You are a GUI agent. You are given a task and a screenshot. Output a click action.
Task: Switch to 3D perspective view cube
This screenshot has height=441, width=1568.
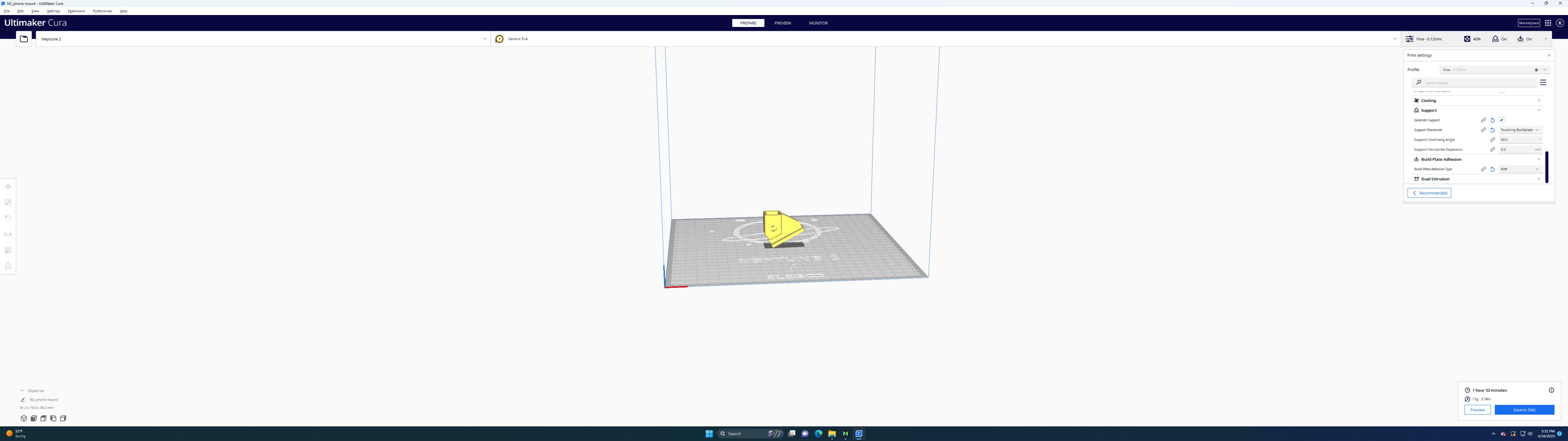(x=24, y=418)
